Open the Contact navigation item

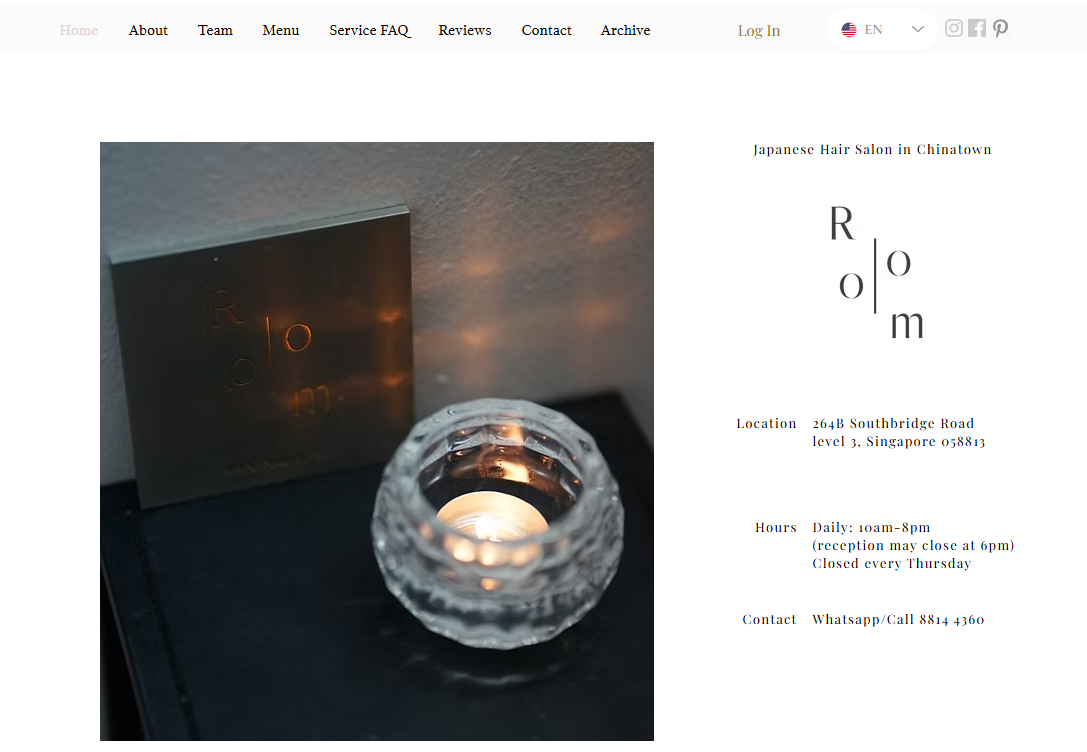[546, 30]
